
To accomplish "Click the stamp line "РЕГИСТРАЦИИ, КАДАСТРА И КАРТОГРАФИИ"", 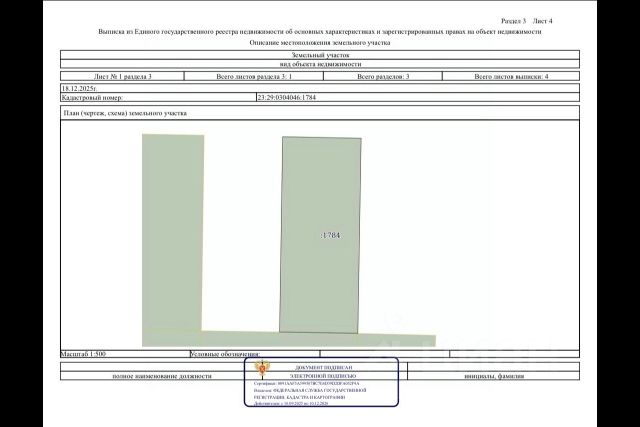I will (299, 397).
